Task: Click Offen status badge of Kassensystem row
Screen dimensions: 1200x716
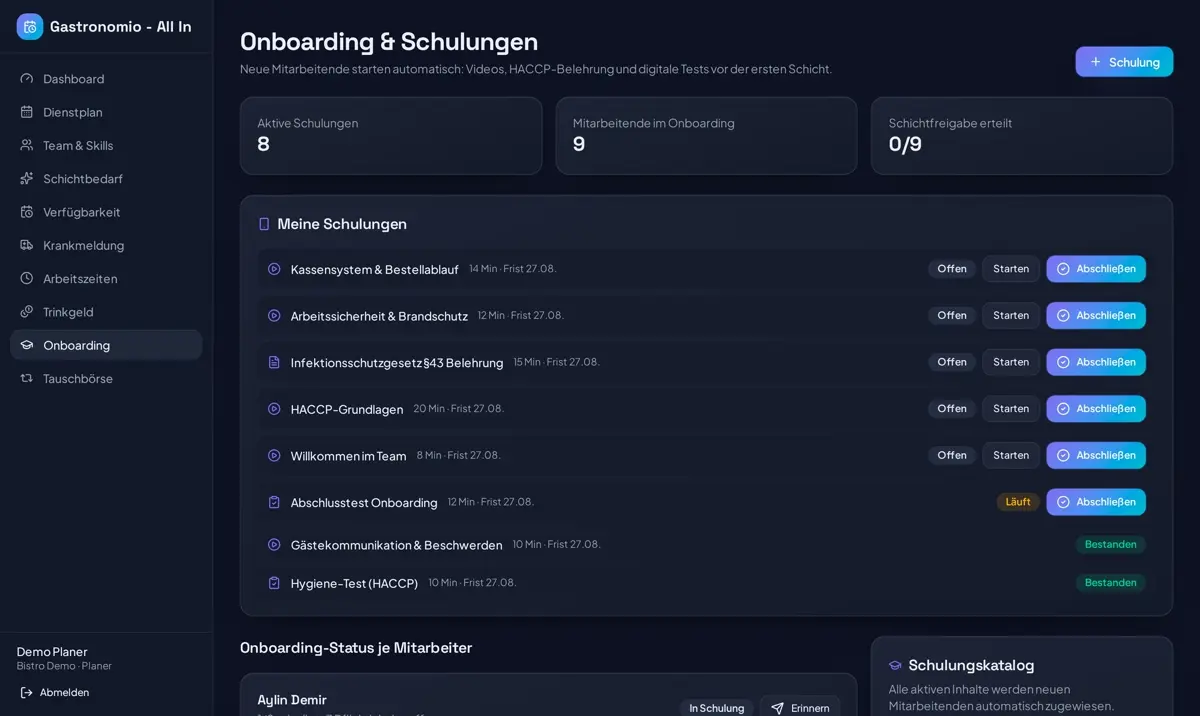Action: click(x=952, y=269)
